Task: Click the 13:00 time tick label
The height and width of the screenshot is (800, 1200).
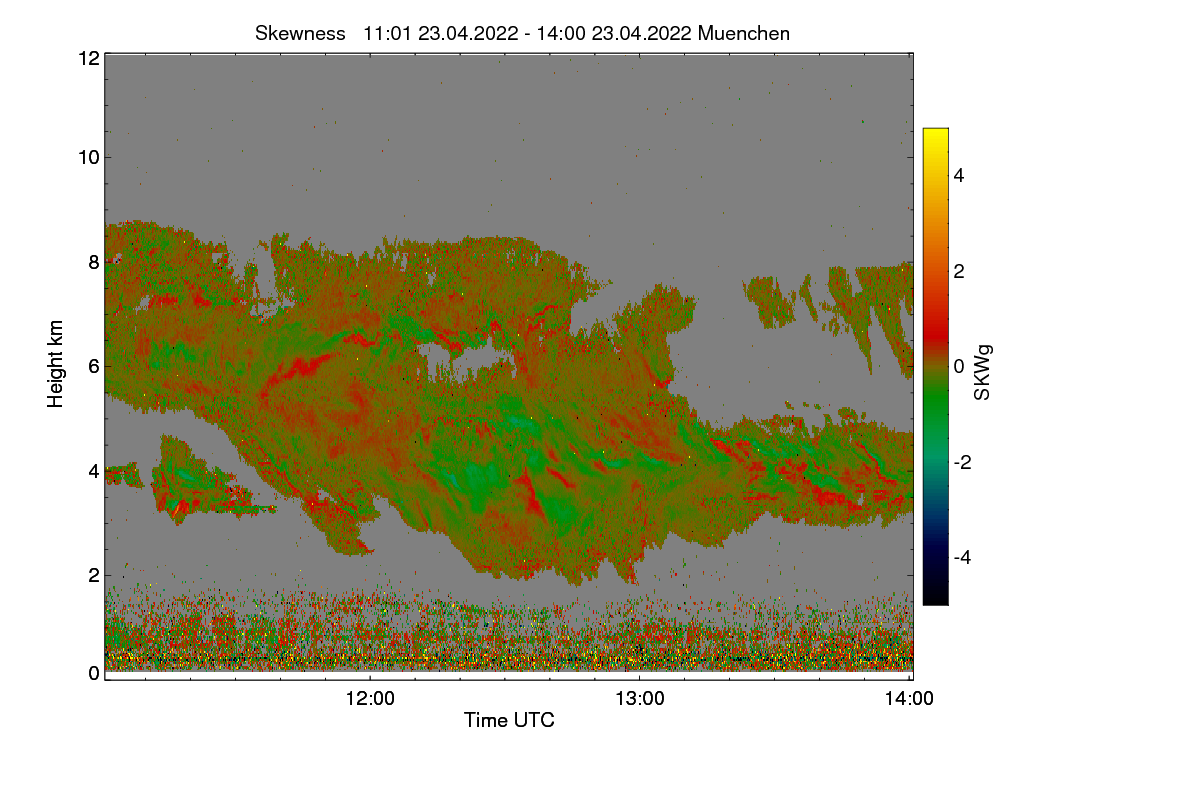Action: tap(640, 699)
